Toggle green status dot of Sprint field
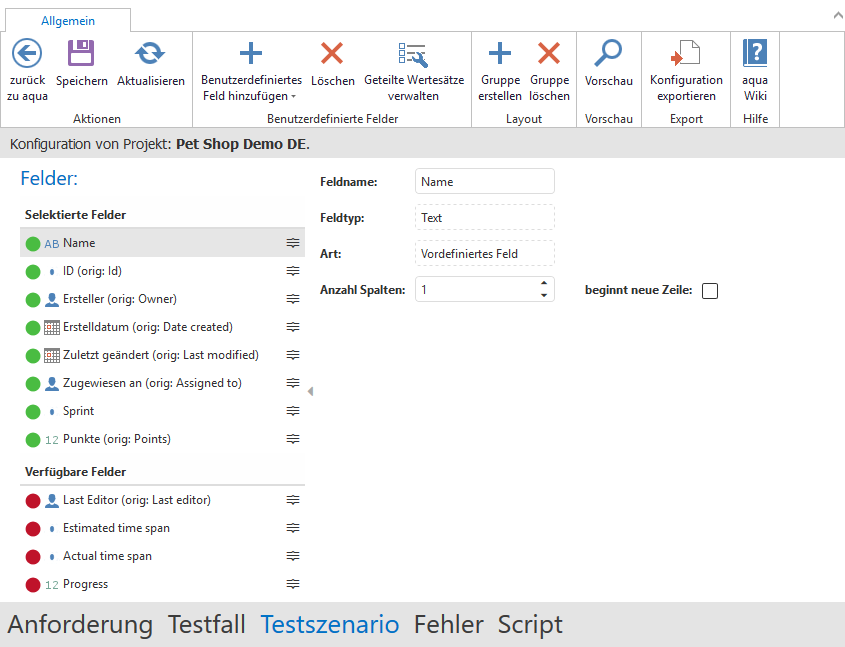 (33, 412)
